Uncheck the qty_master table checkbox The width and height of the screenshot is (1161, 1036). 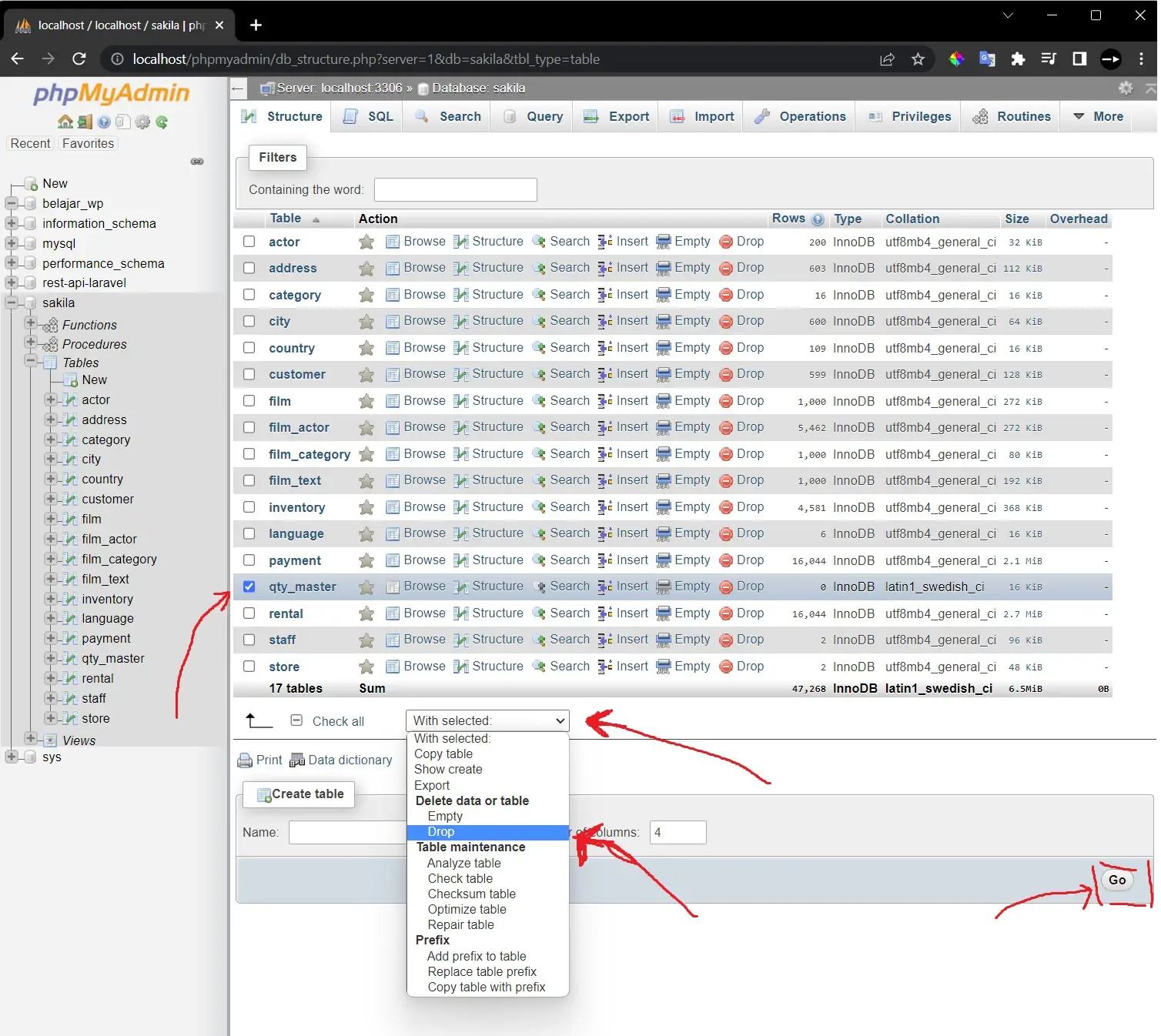click(x=249, y=587)
